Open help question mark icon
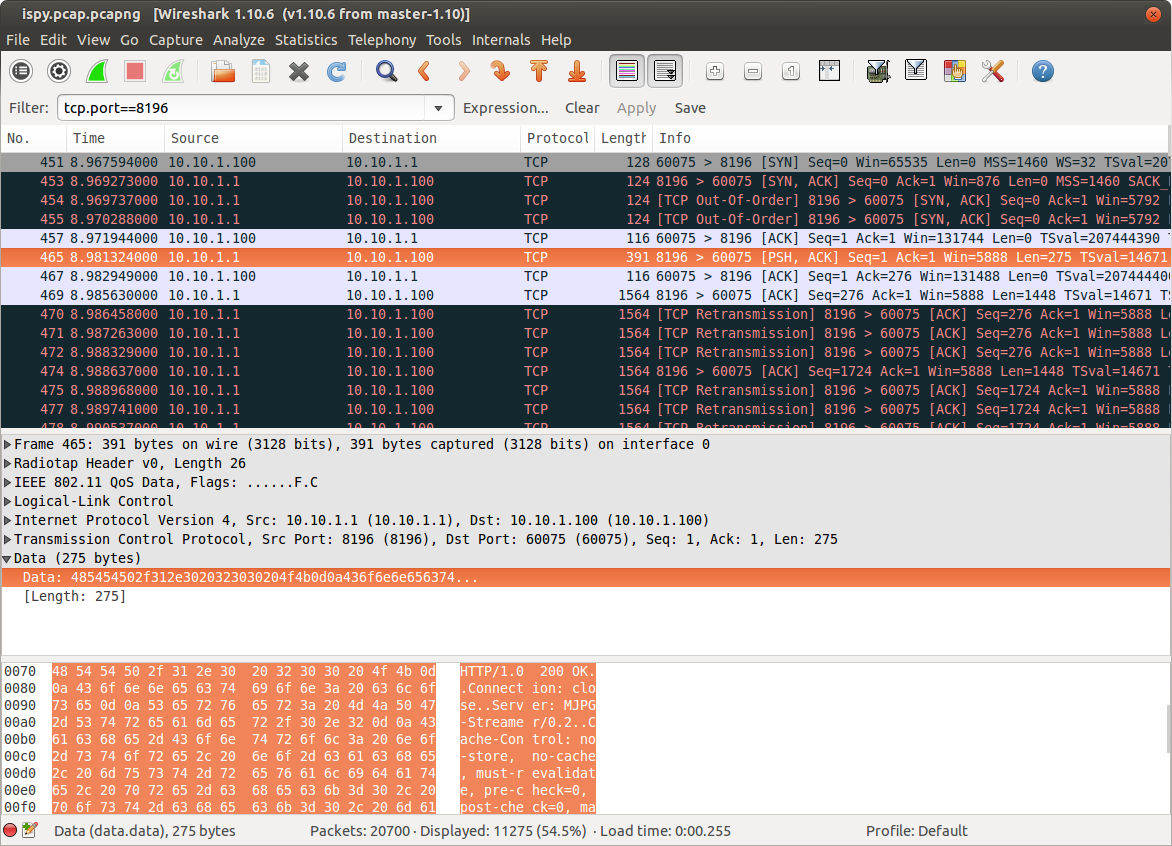This screenshot has height=846, width=1172. pos(1043,71)
